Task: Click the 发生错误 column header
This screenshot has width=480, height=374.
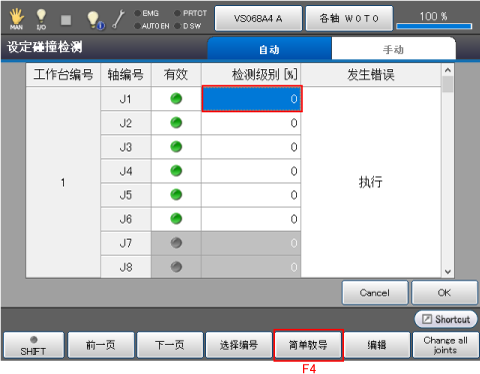Action: pyautogui.click(x=371, y=75)
